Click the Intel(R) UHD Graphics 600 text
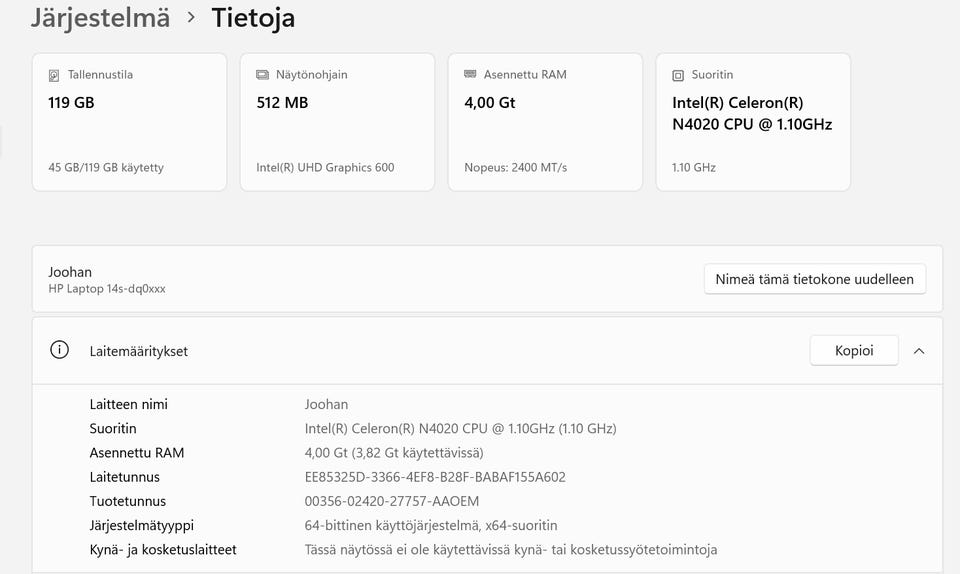The height and width of the screenshot is (574, 960). pyautogui.click(x=325, y=167)
